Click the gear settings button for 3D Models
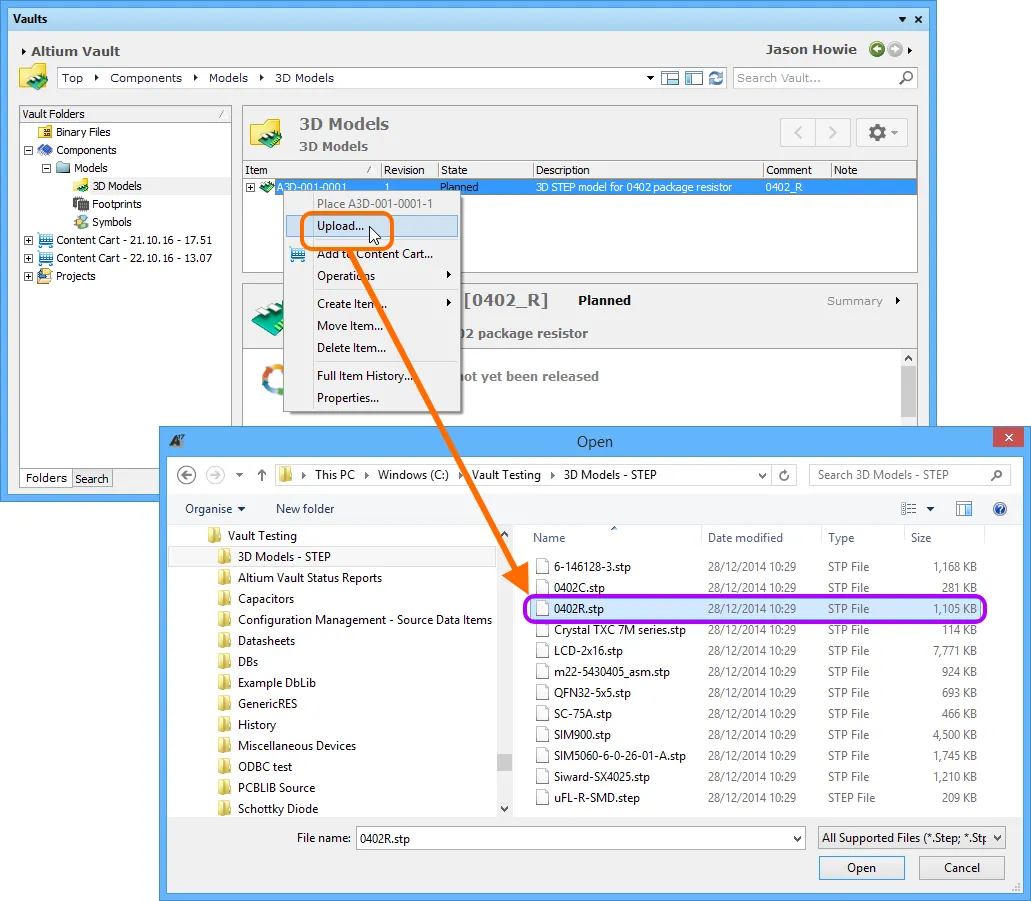This screenshot has height=901, width=1031. [882, 132]
